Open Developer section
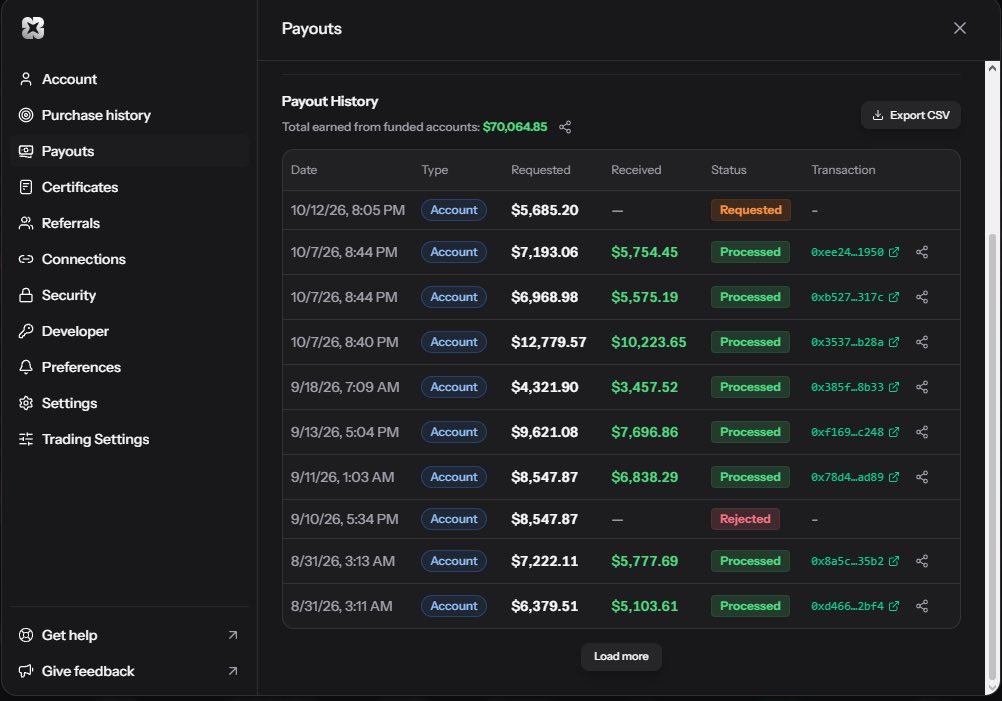This screenshot has height=701, width=1002. point(130,331)
